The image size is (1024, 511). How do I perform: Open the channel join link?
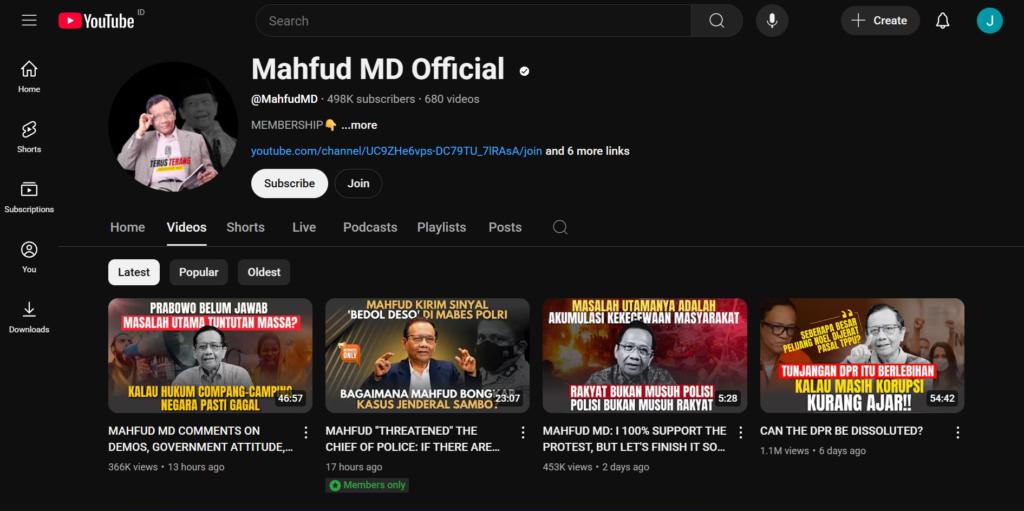click(396, 152)
